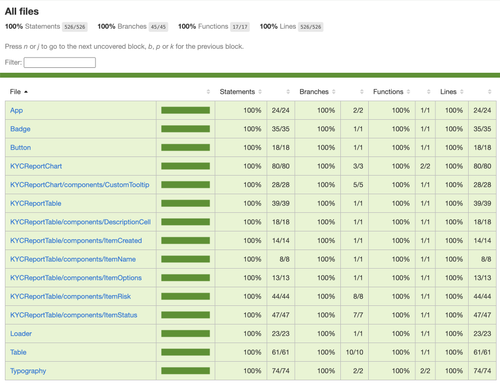The image size is (500, 383).
Task: Select 8/8 branches in ItemRisk row
Action: coord(358,296)
